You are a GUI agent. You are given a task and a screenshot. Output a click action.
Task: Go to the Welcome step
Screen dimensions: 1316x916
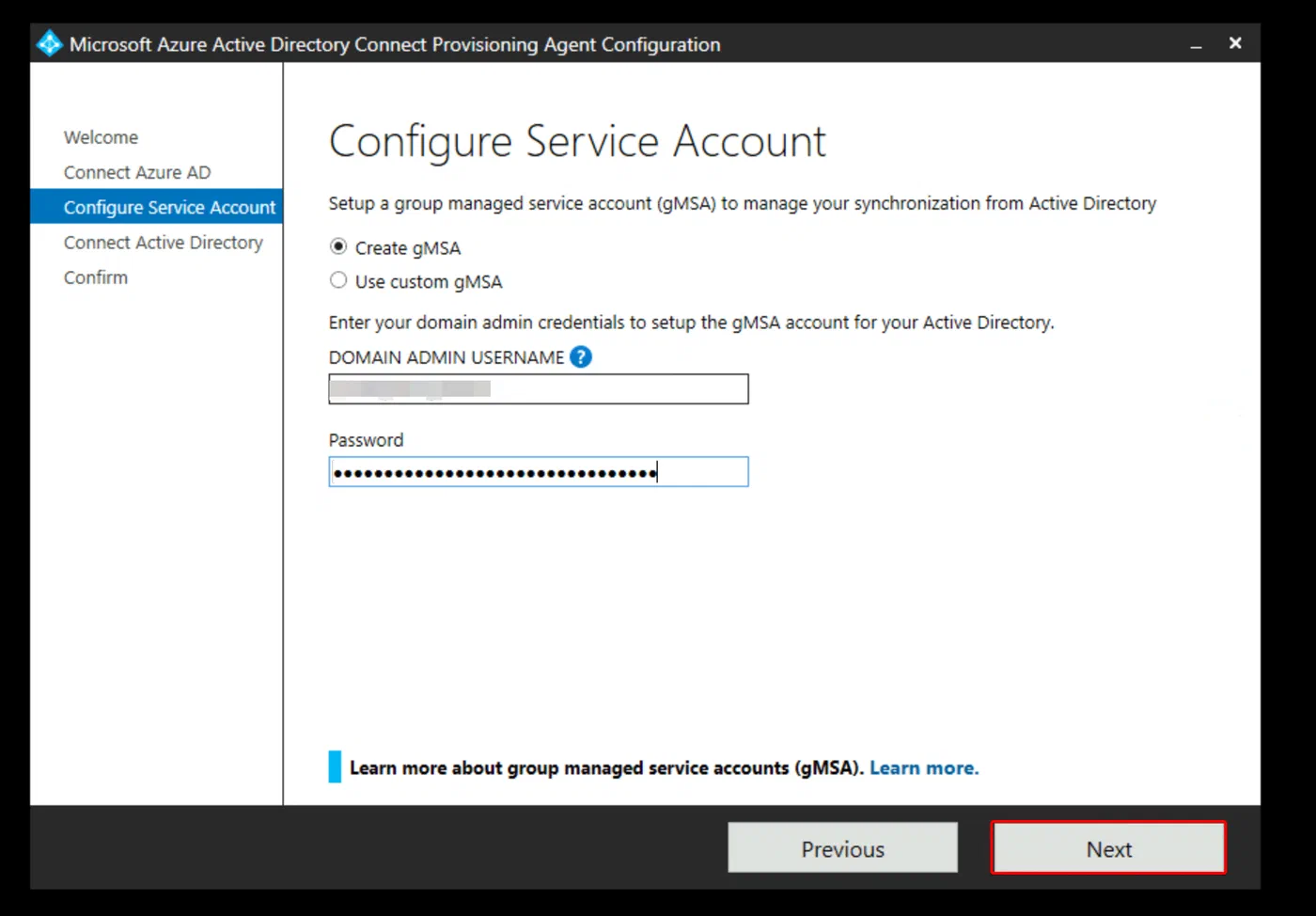click(101, 137)
